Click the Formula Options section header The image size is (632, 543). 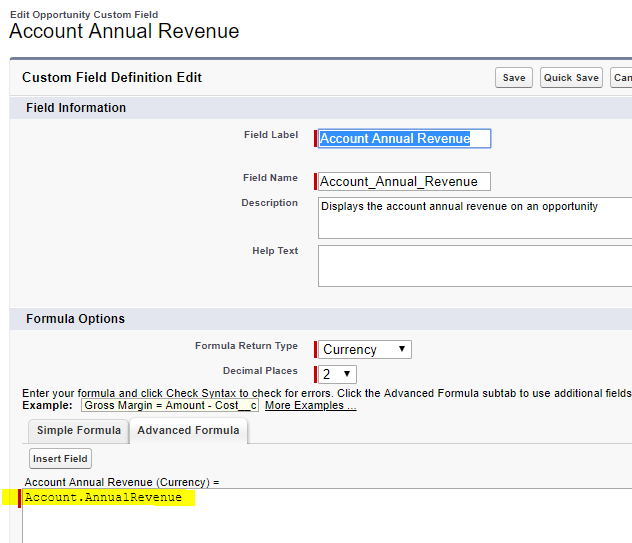(x=75, y=319)
